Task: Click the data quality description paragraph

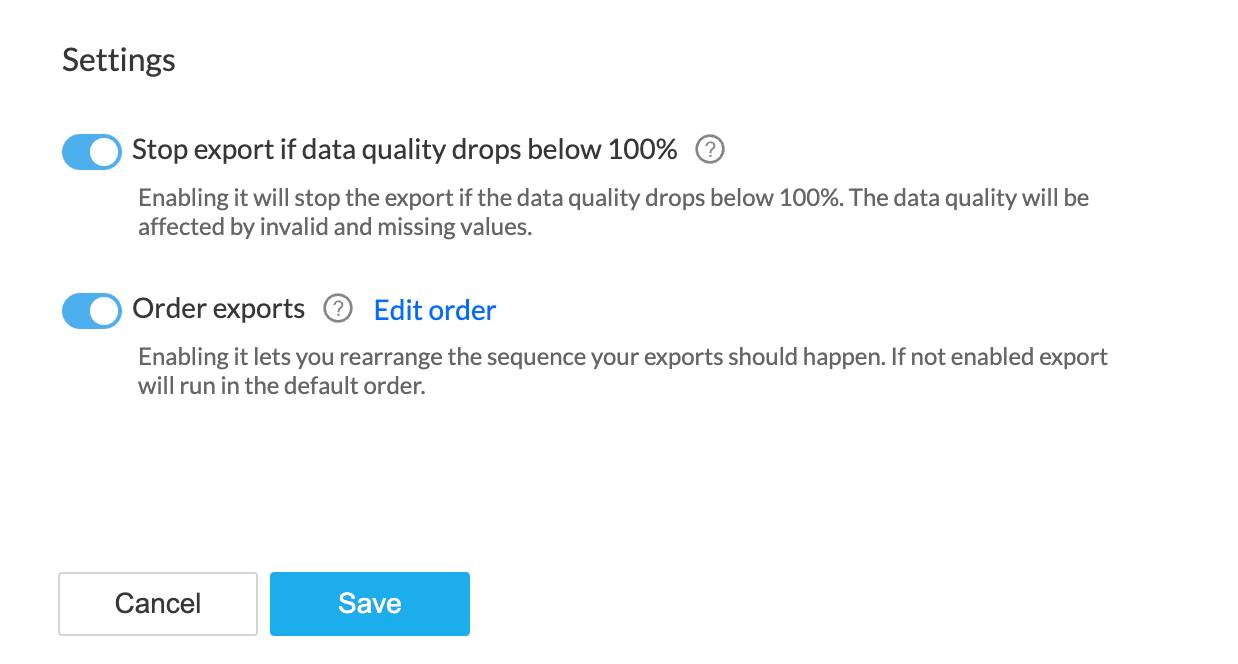Action: pyautogui.click(x=612, y=212)
